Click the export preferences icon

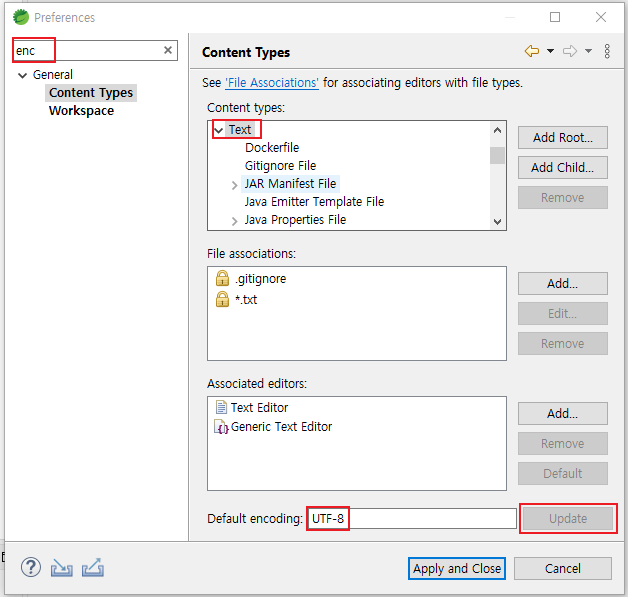tap(93, 567)
